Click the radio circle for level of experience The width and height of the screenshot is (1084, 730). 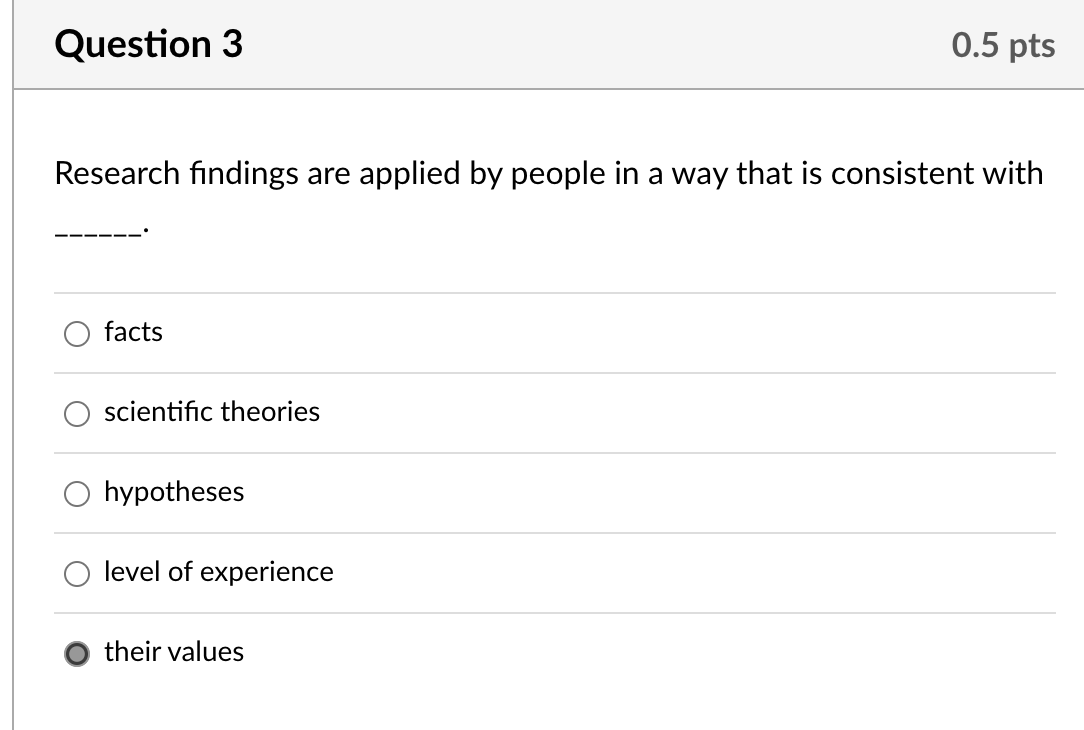point(77,573)
